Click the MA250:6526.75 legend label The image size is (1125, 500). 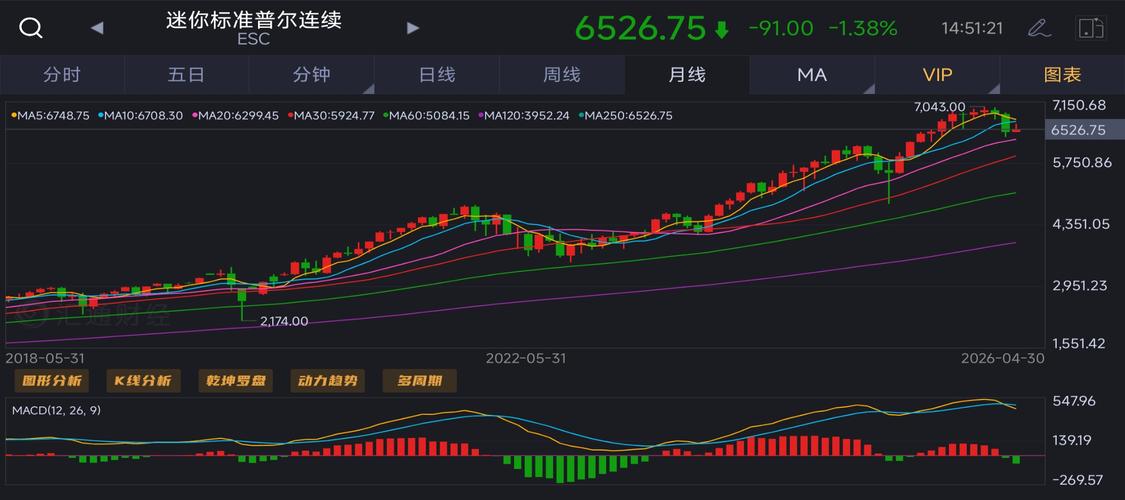tap(626, 115)
